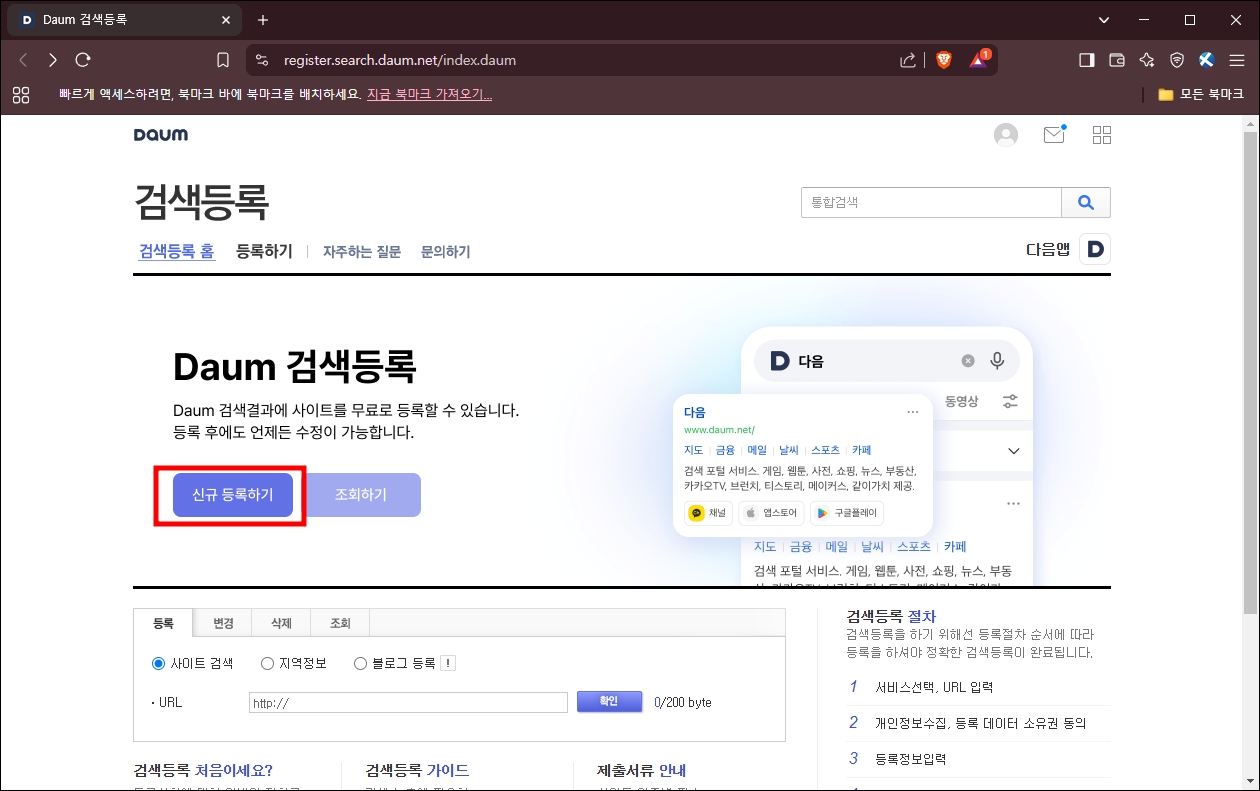Screen dimensions: 1260x791
Task: Click the VPN shield icon in toolbar
Action: 1177,60
